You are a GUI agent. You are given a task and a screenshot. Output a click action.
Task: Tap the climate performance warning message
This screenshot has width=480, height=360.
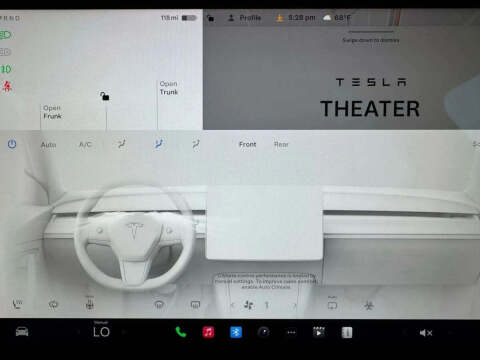tap(266, 281)
